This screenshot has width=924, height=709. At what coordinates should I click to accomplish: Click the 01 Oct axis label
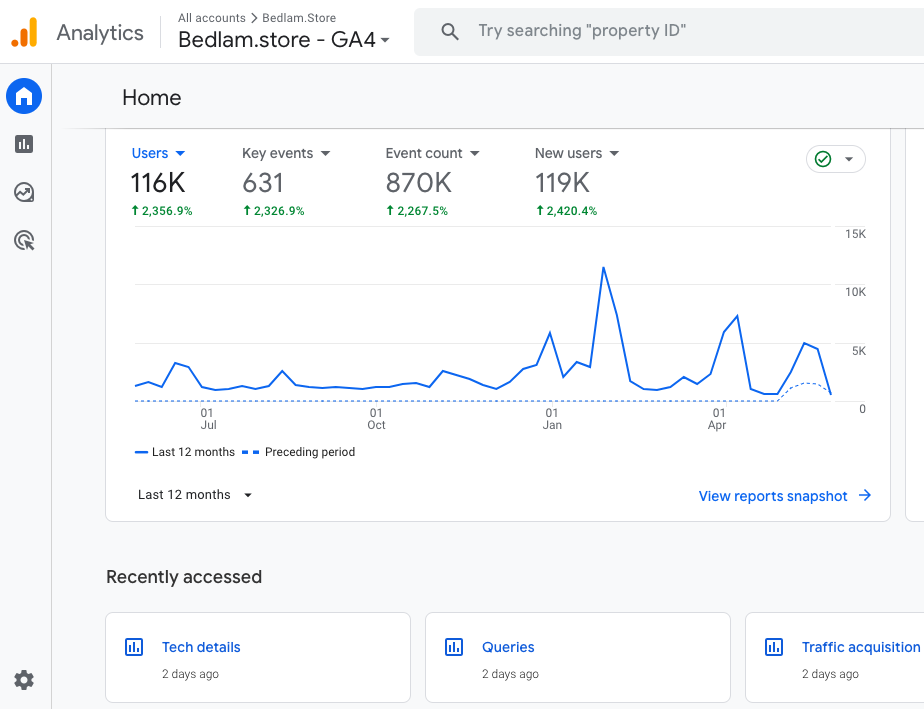pyautogui.click(x=377, y=419)
